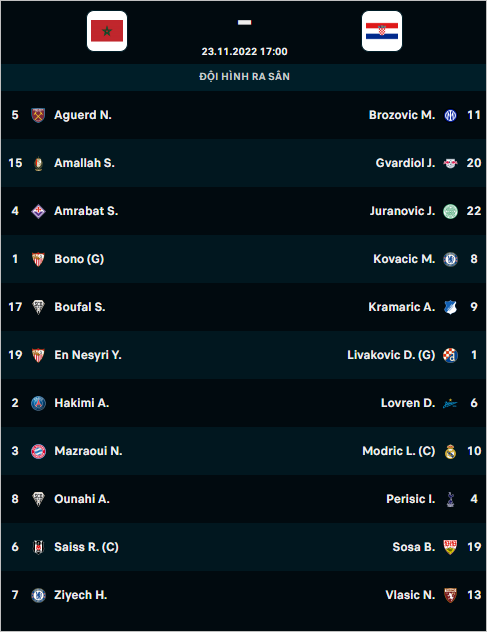Click Fiorentina crest beside Amrabat S.

click(x=38, y=211)
